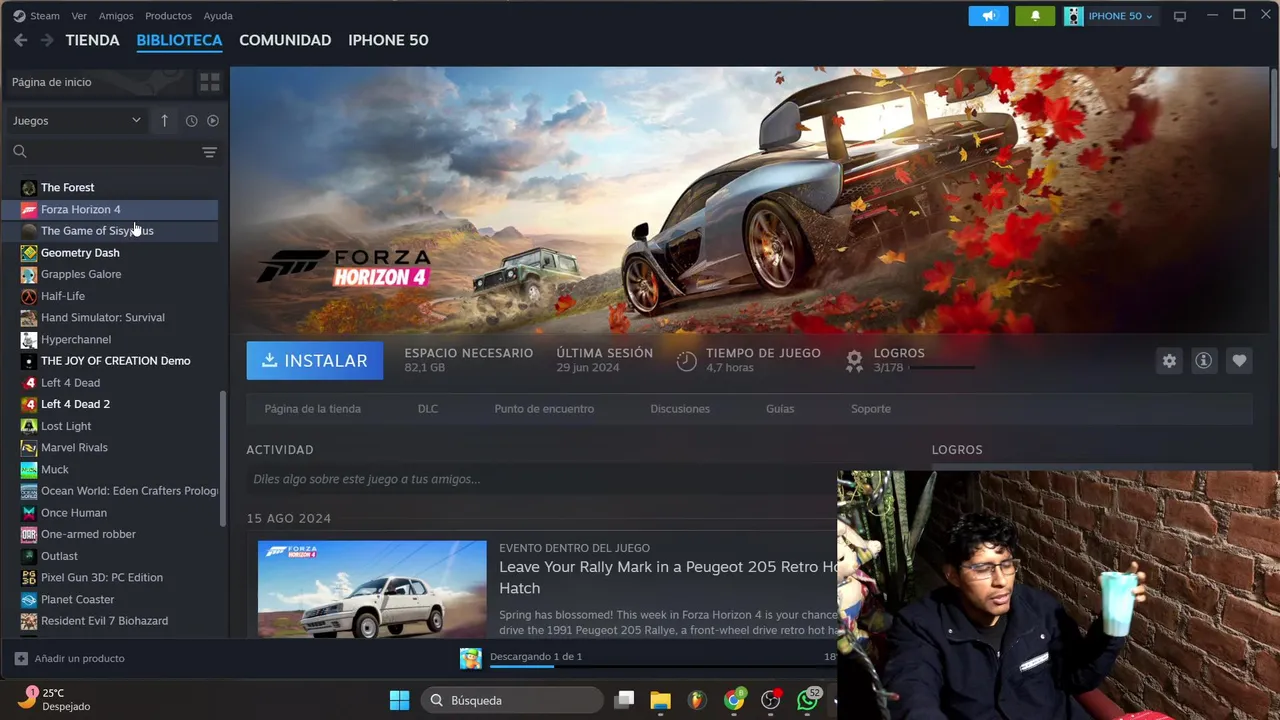This screenshot has width=1280, height=720.
Task: Open Pixel Gun 3D: PC Edition
Action: coord(110,578)
